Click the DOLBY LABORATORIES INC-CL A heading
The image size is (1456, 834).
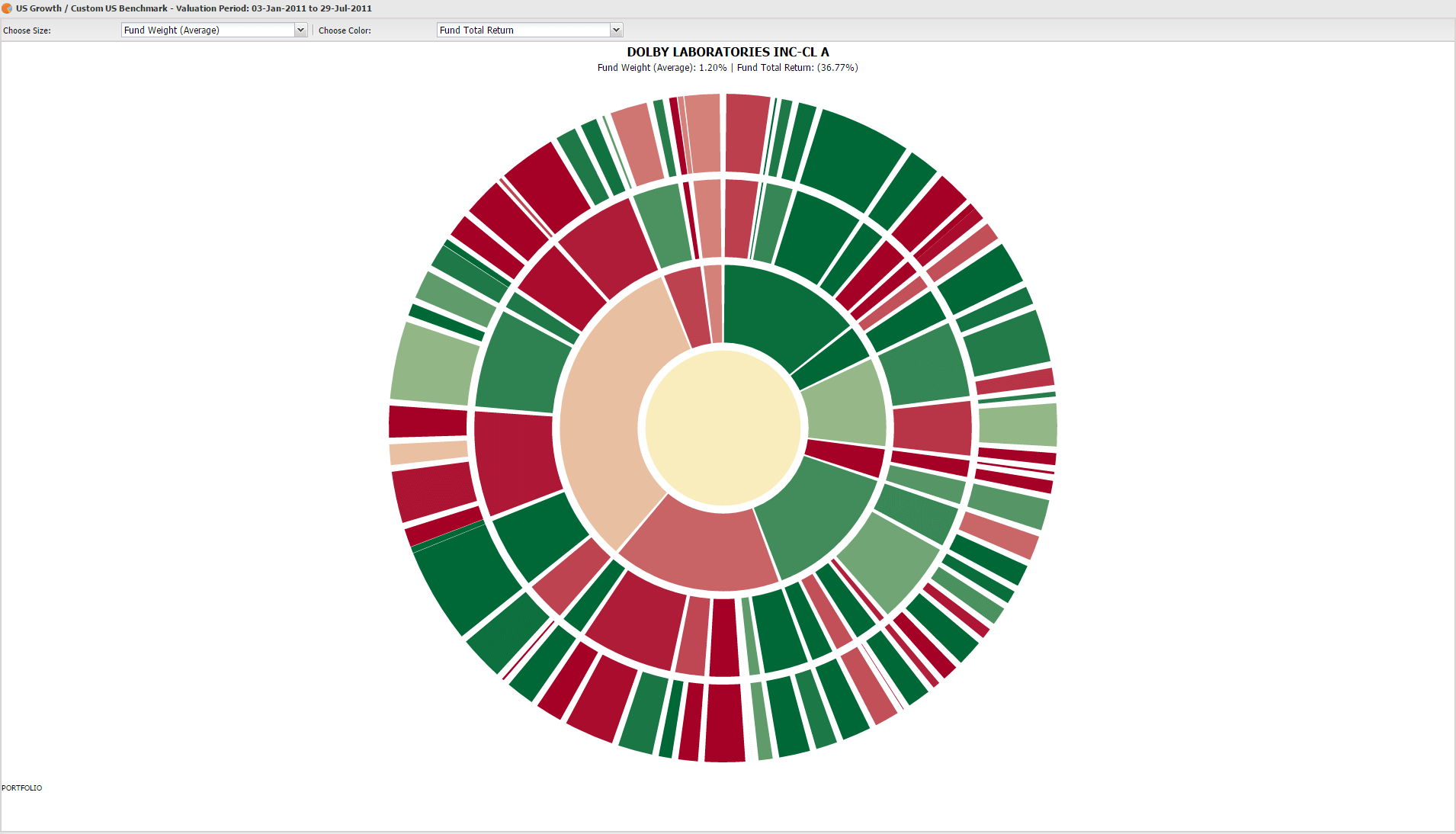[x=727, y=52]
